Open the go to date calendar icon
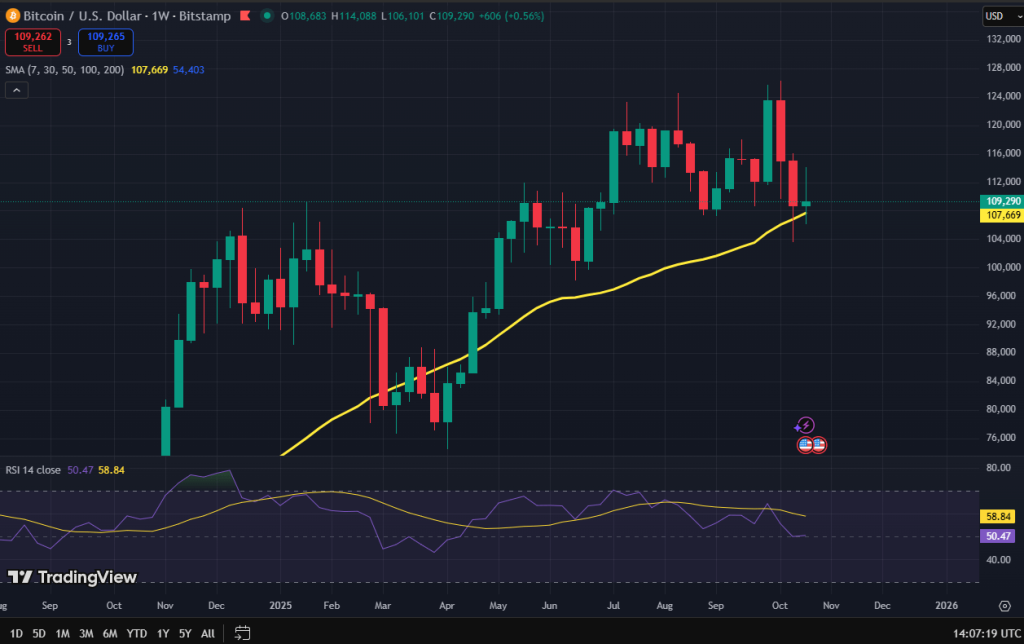This screenshot has height=644, width=1024. 242,633
